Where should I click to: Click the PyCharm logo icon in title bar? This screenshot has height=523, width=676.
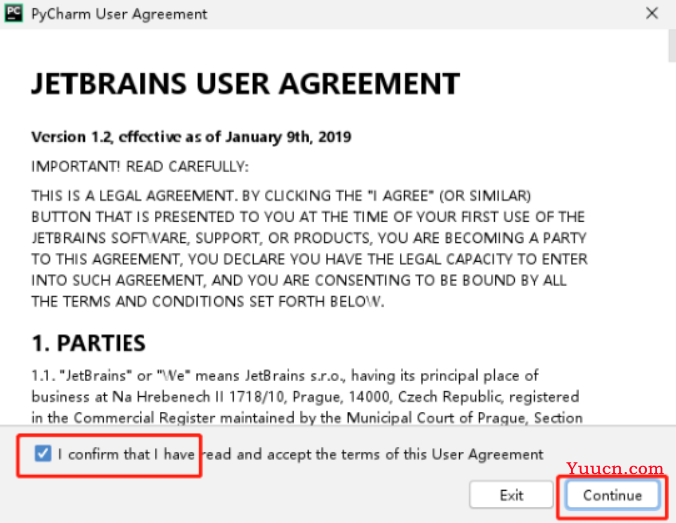coord(13,13)
